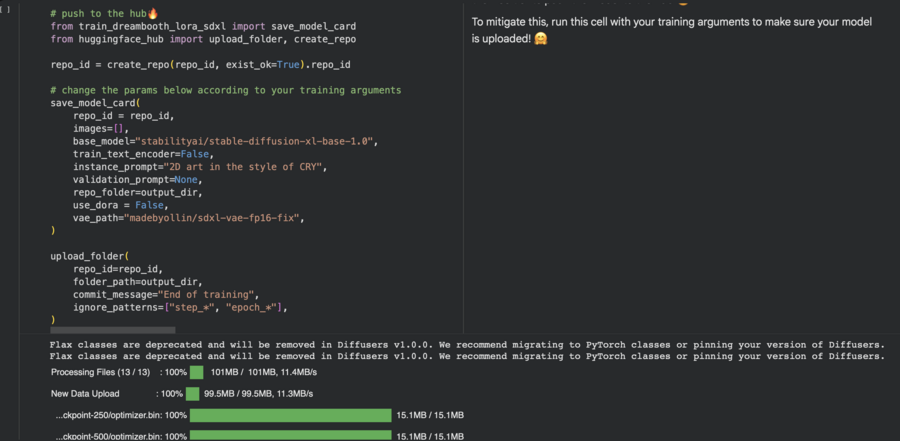Click the checkpoint-500 optimizer.bin progress bar

coord(290,436)
